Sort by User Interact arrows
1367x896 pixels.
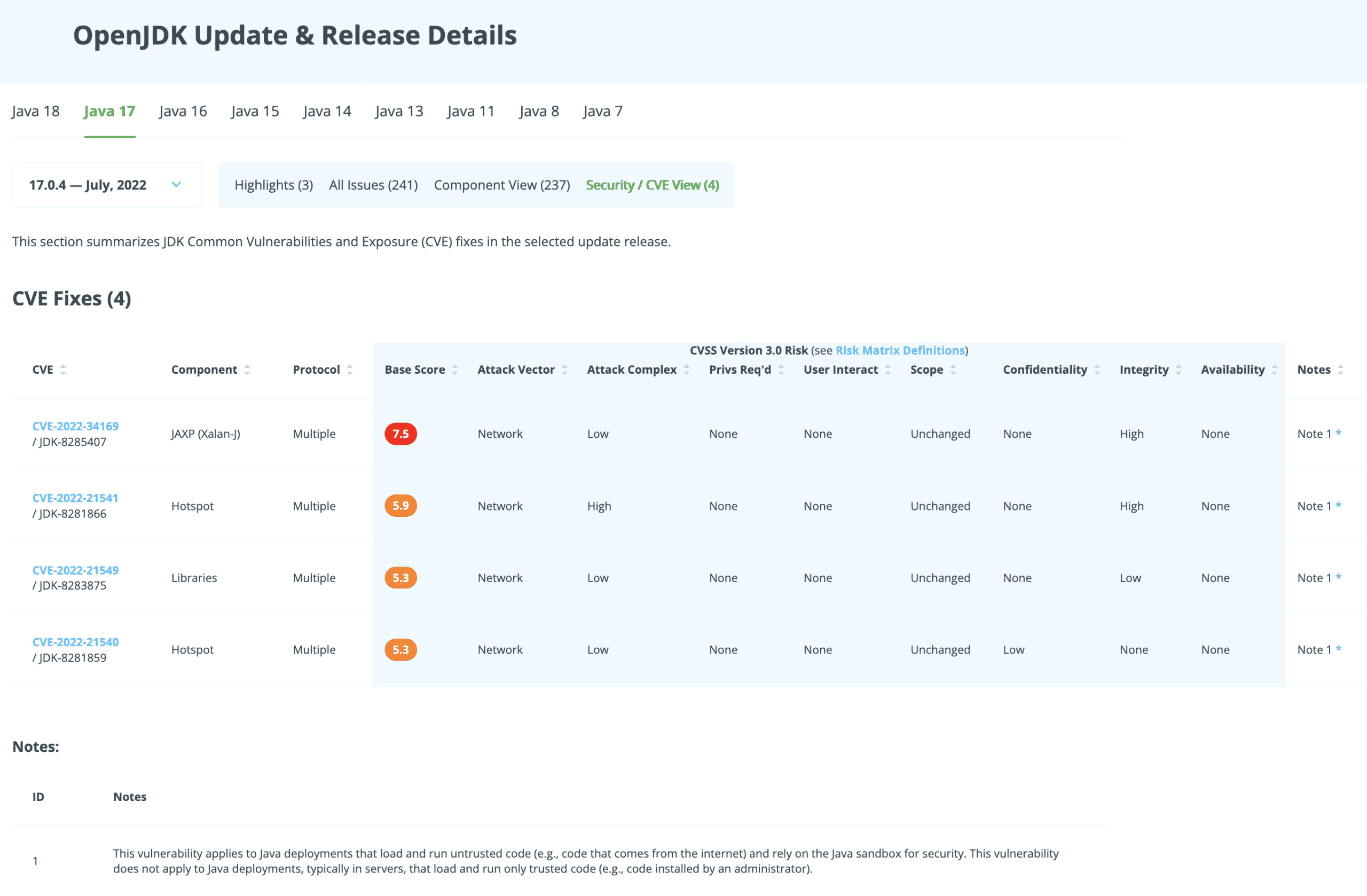(x=888, y=370)
